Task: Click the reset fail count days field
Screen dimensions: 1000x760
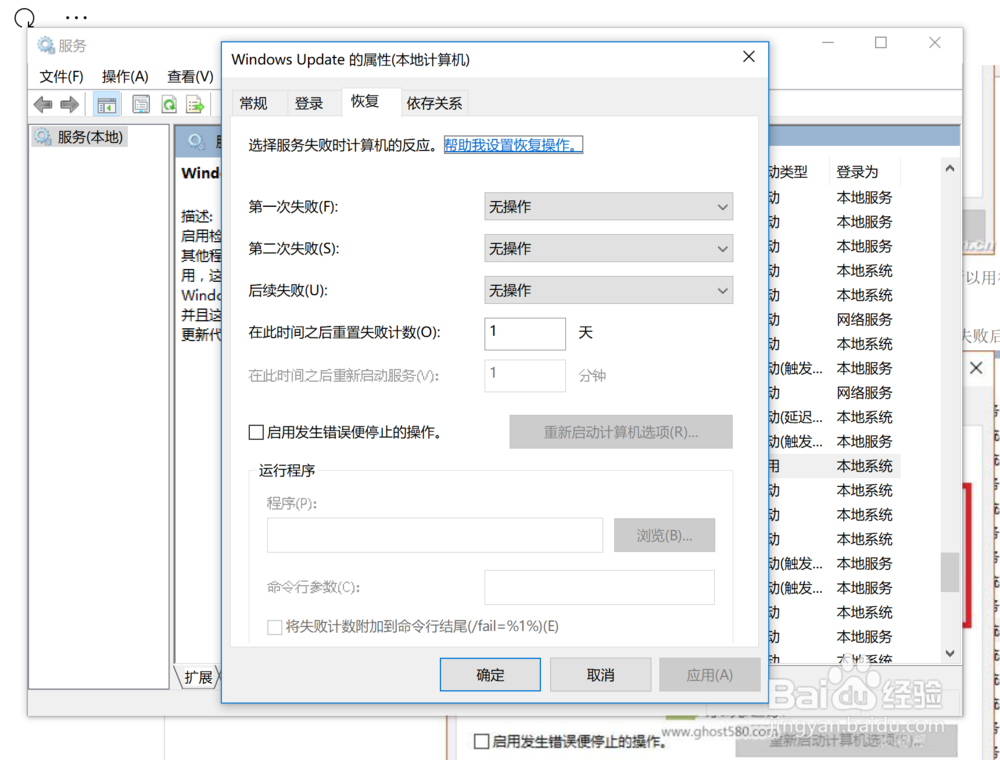Action: tap(525, 333)
